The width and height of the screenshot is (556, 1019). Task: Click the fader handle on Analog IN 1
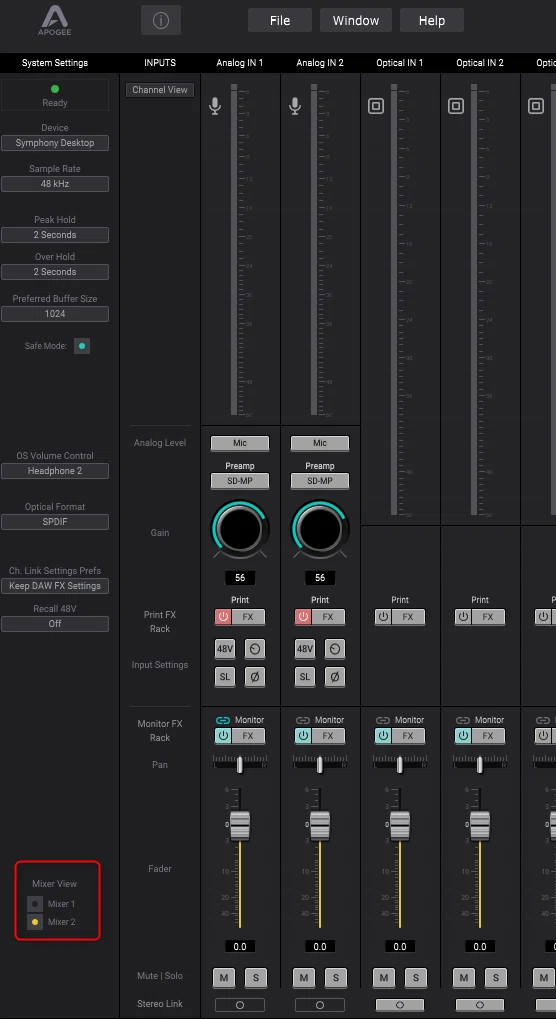pos(240,825)
